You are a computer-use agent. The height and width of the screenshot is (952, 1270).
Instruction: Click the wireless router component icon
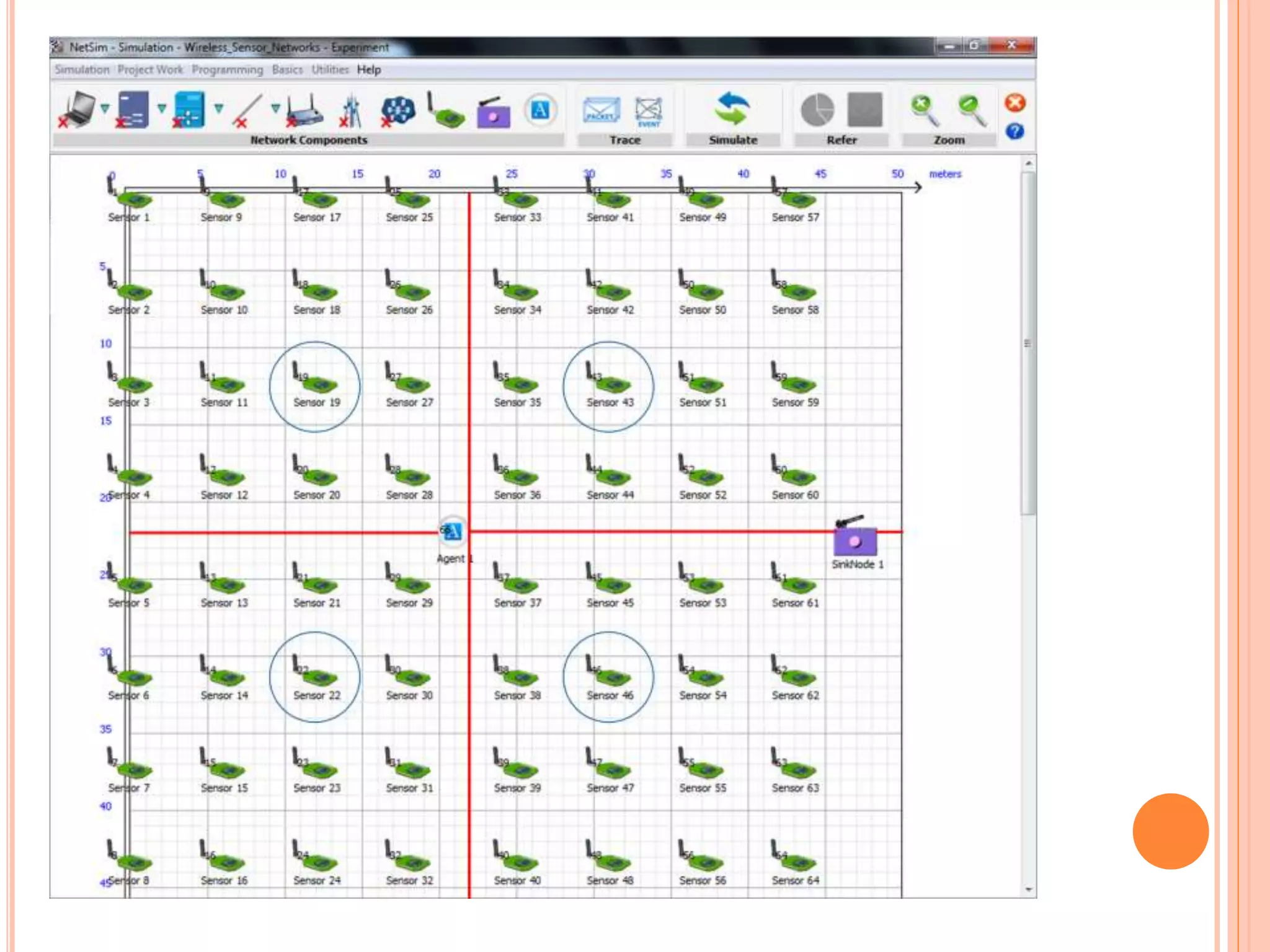click(x=305, y=112)
